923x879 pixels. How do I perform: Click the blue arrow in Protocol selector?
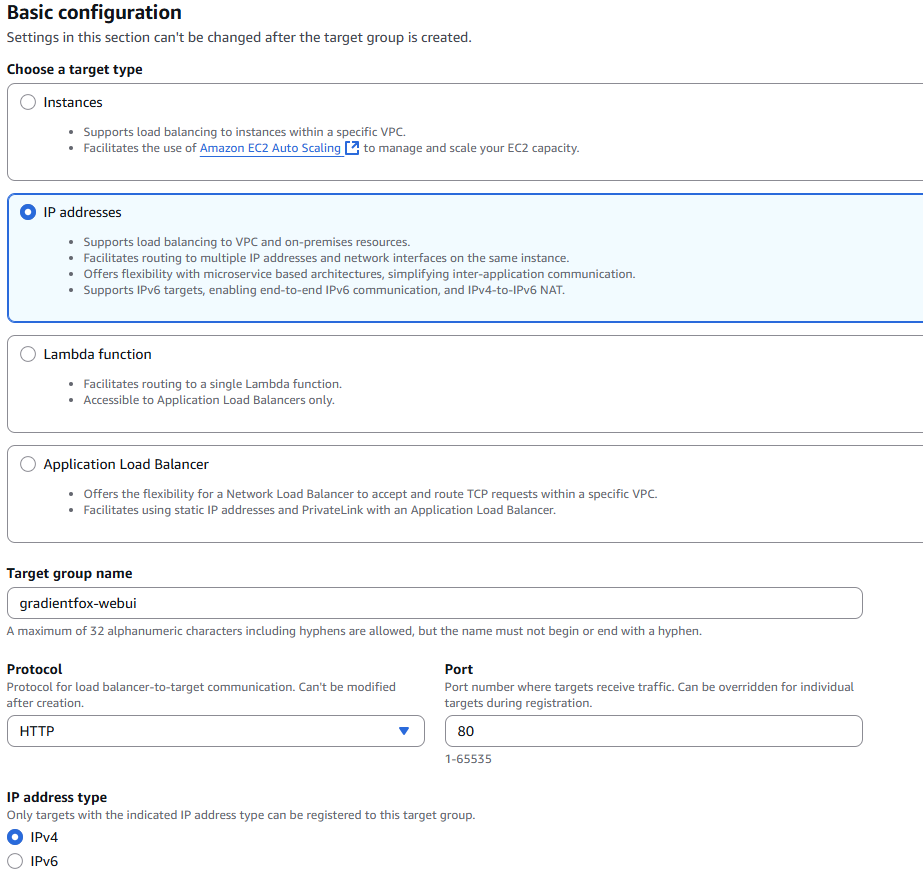(x=404, y=731)
